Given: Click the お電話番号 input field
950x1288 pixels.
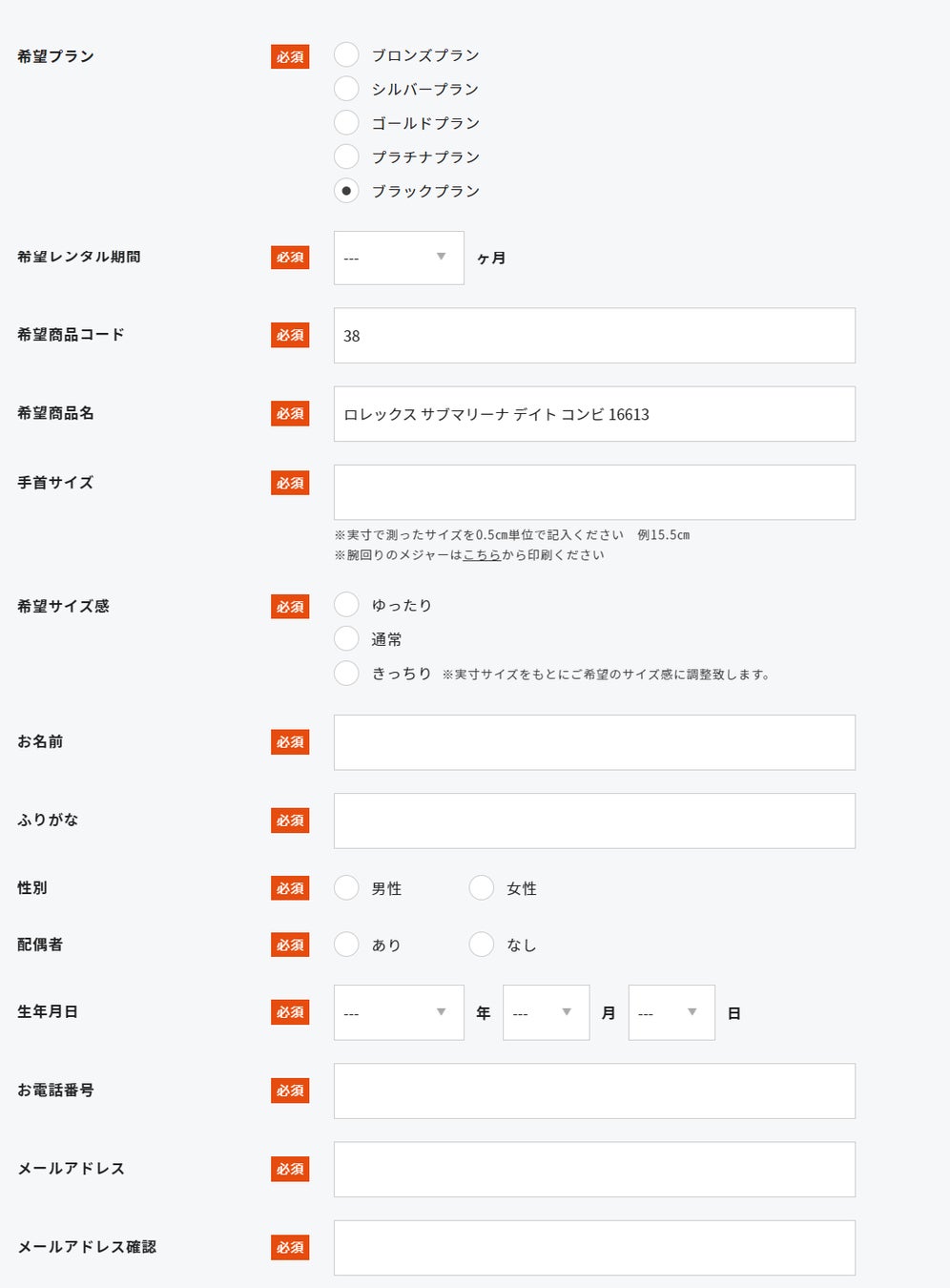Looking at the screenshot, I should pyautogui.click(x=594, y=1091).
